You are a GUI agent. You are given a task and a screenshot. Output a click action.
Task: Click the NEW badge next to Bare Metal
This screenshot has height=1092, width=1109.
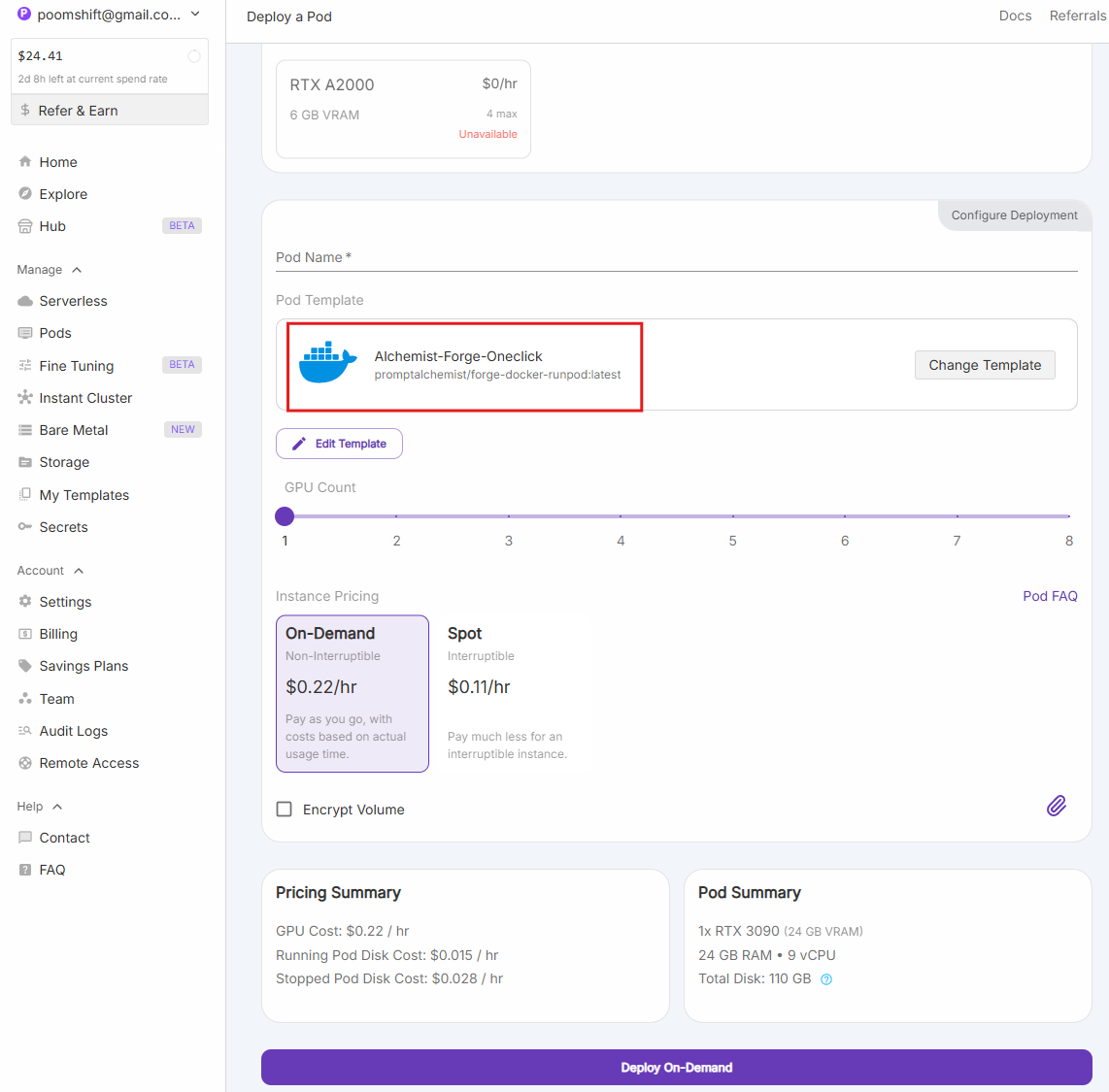point(183,429)
